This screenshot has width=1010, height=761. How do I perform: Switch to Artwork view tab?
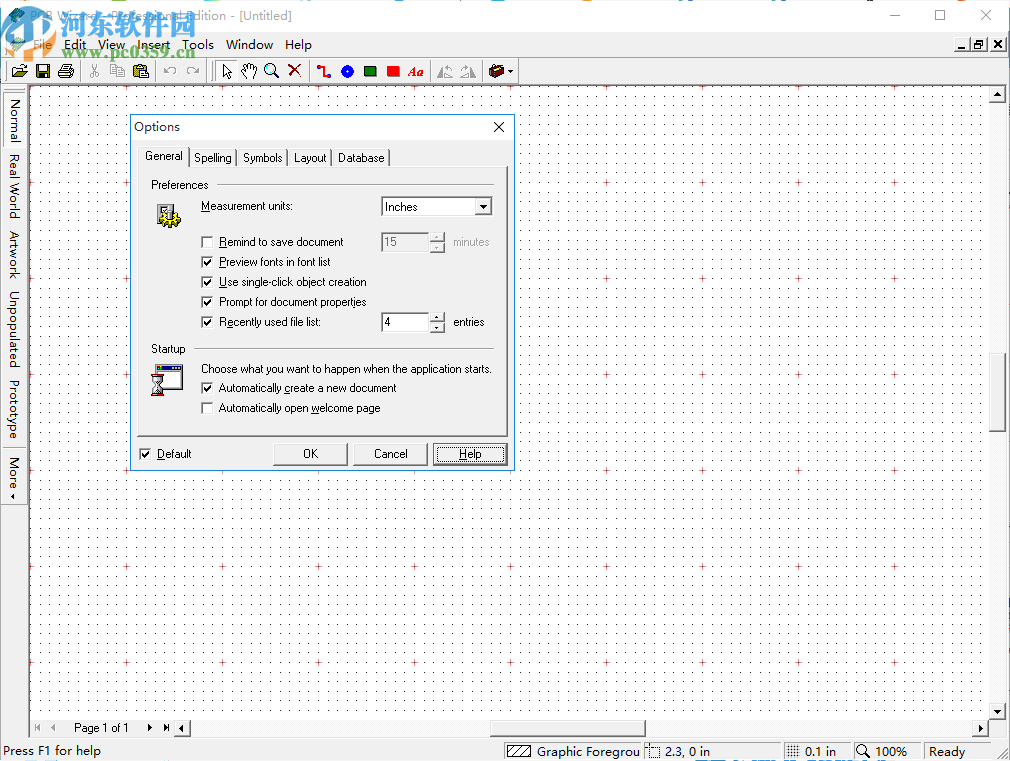14,255
